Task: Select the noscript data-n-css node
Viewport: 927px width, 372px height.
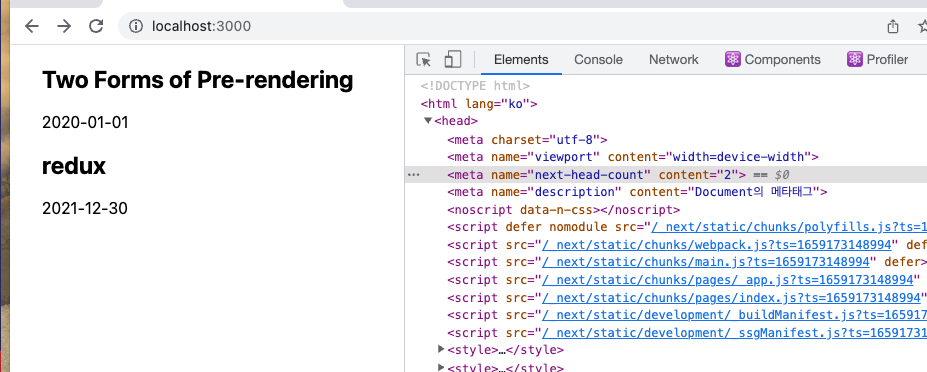Action: (x=563, y=210)
